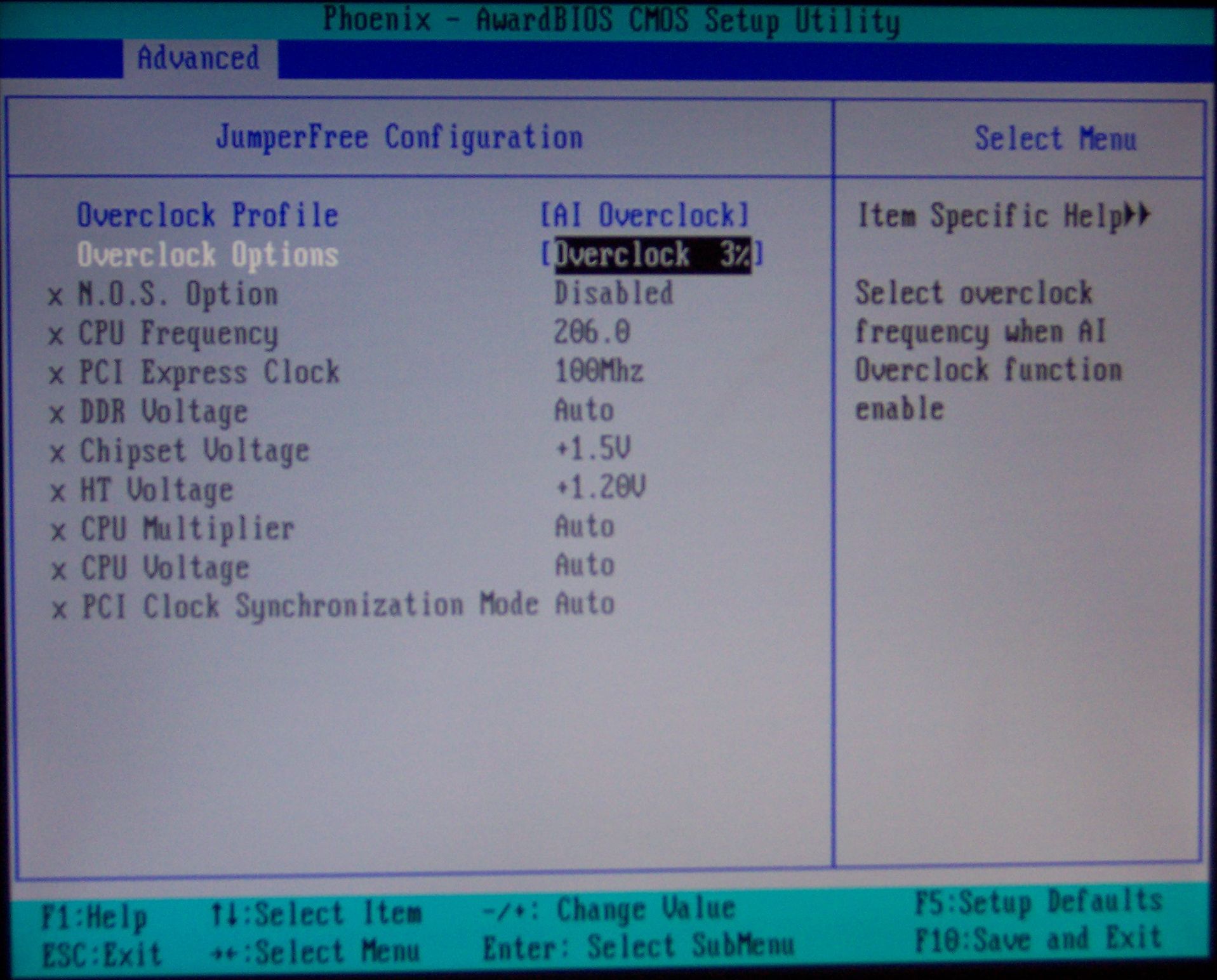Click the Enter: Select SubMenu hint
The height and width of the screenshot is (980, 1217).
coord(639,947)
